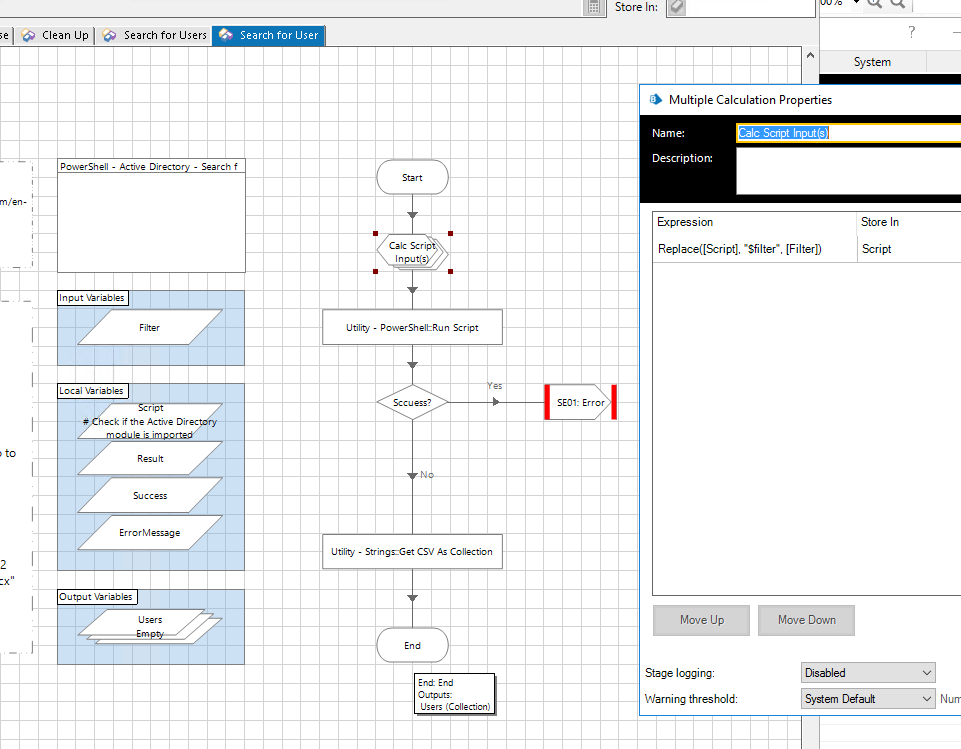Switch to the Search for Users tab

tap(155, 36)
